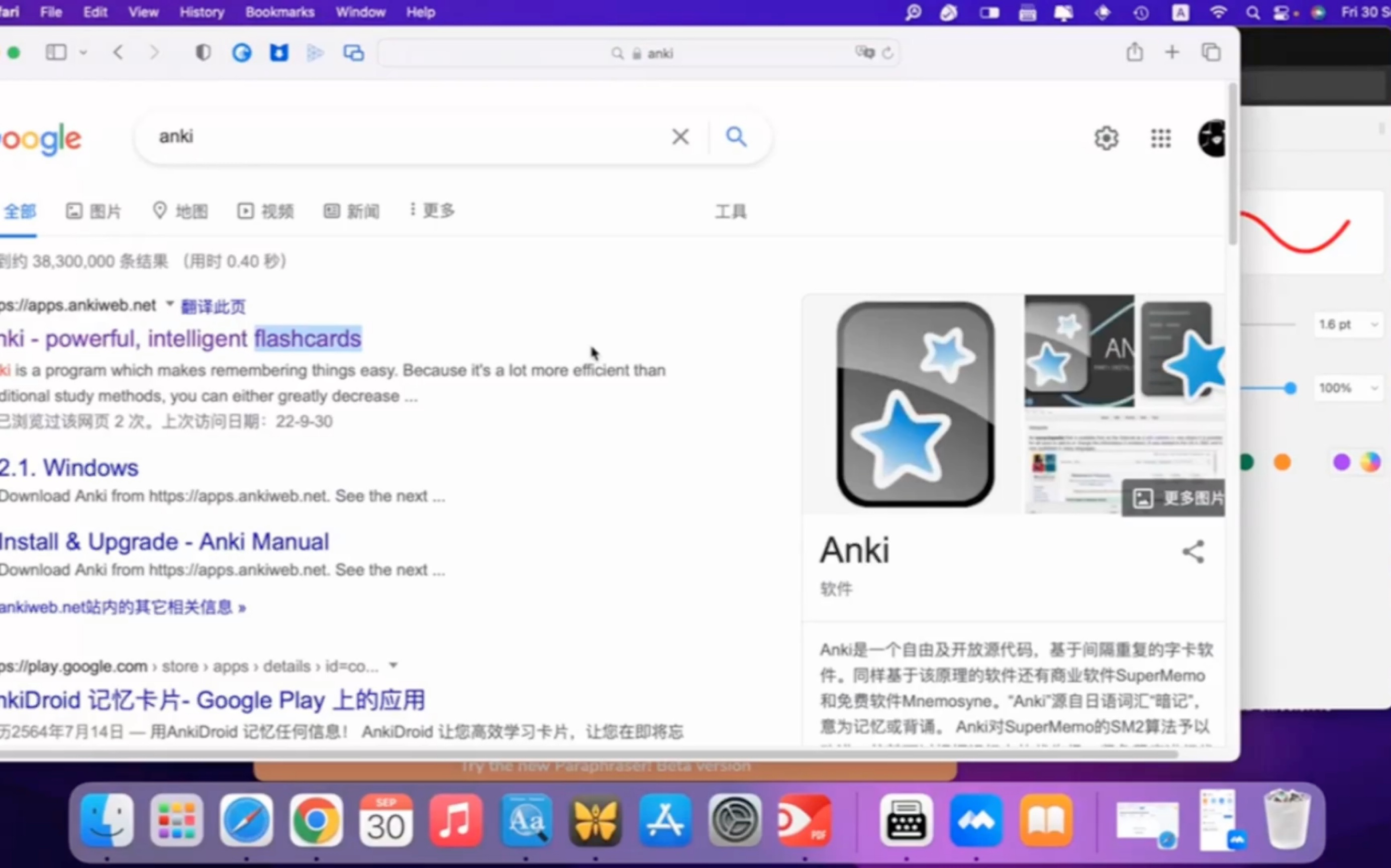Open Install & Upgrade - Anki Manual
This screenshot has width=1391, height=868.
pyautogui.click(x=164, y=541)
